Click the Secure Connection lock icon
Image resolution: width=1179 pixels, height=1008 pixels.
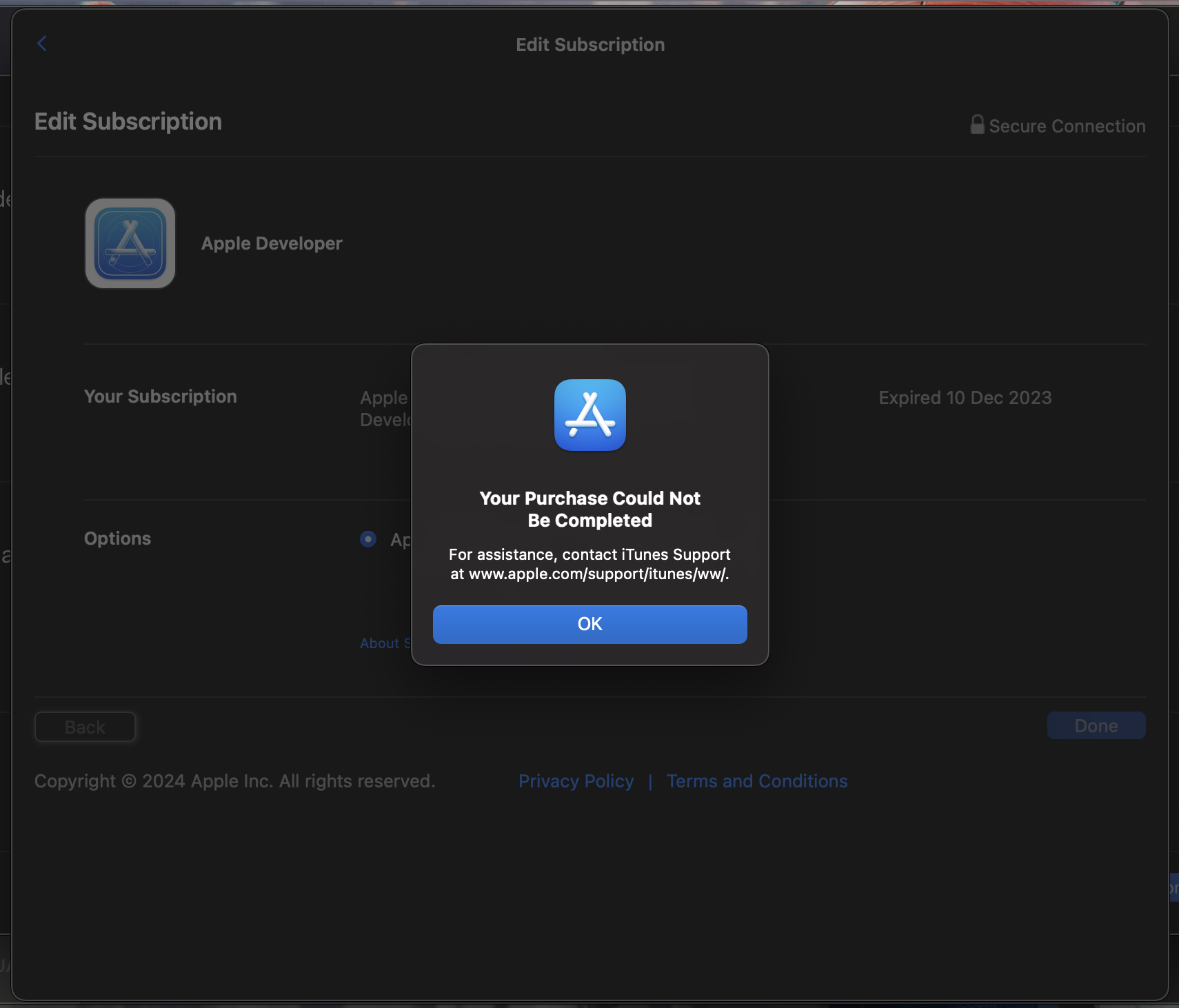(977, 125)
